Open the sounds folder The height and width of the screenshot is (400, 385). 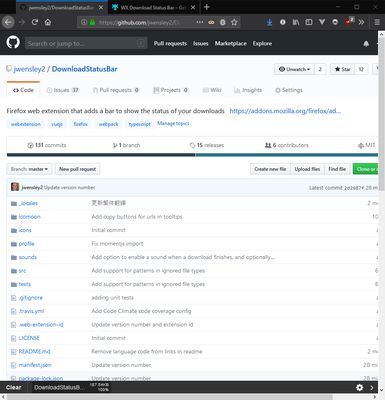28,257
